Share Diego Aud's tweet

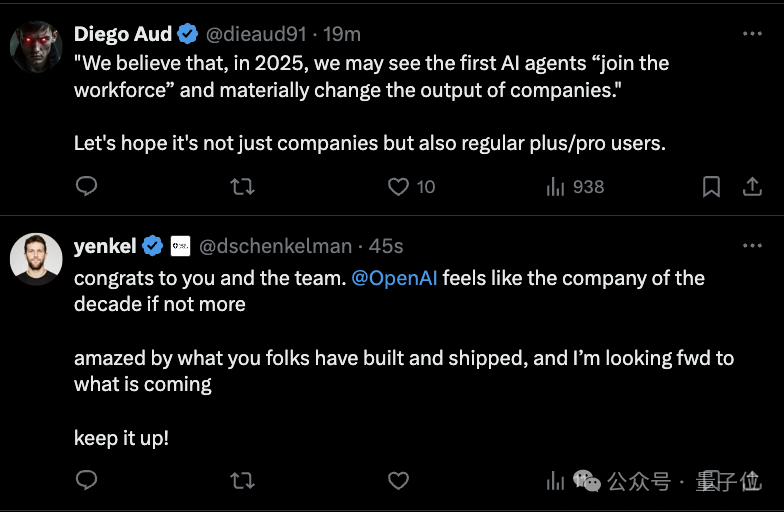751,186
